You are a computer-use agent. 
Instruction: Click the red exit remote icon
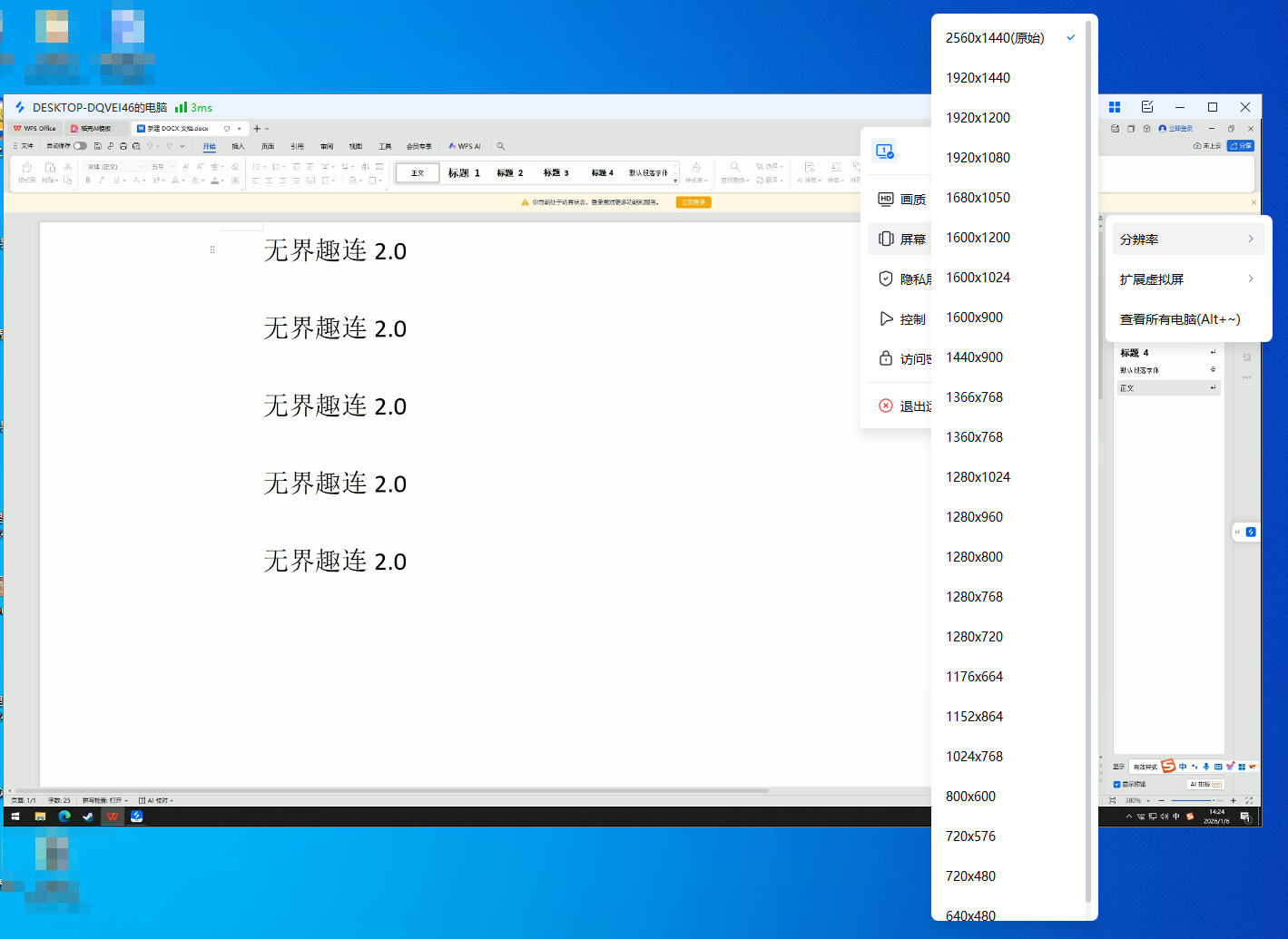point(886,406)
